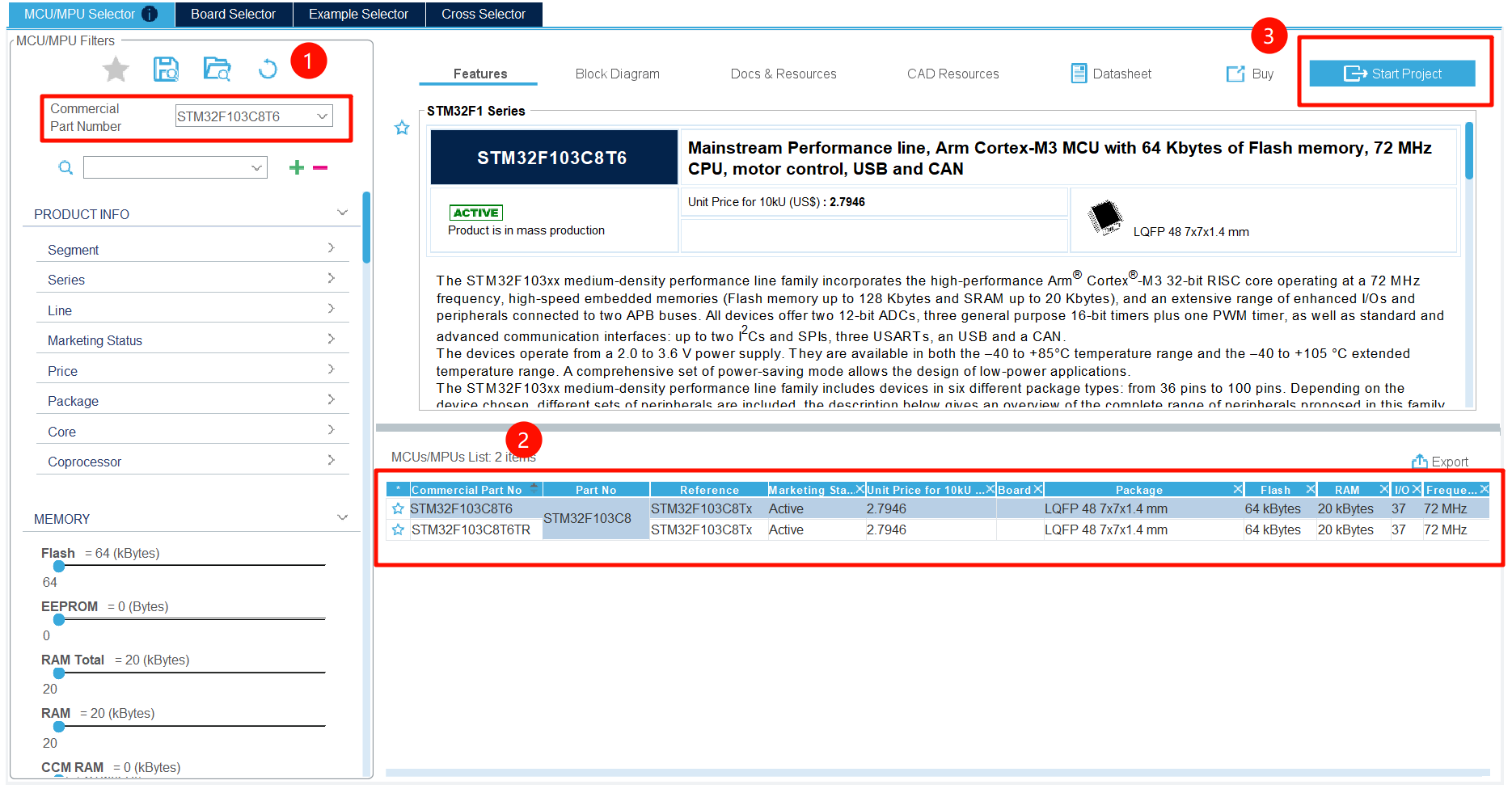Click the save search filter icon
This screenshot has width=1512, height=793.
[x=166, y=70]
